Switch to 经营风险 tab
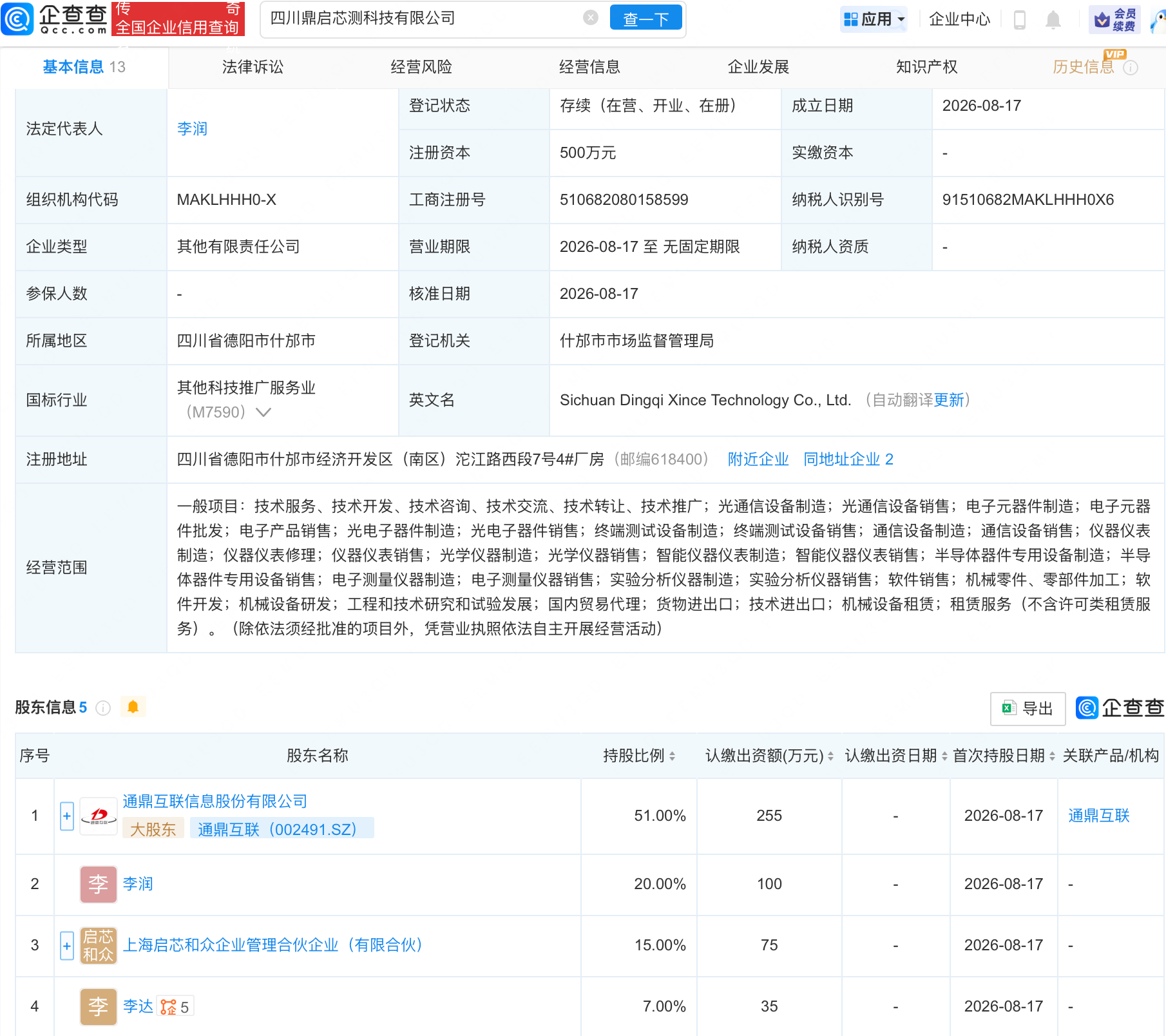 click(x=421, y=67)
